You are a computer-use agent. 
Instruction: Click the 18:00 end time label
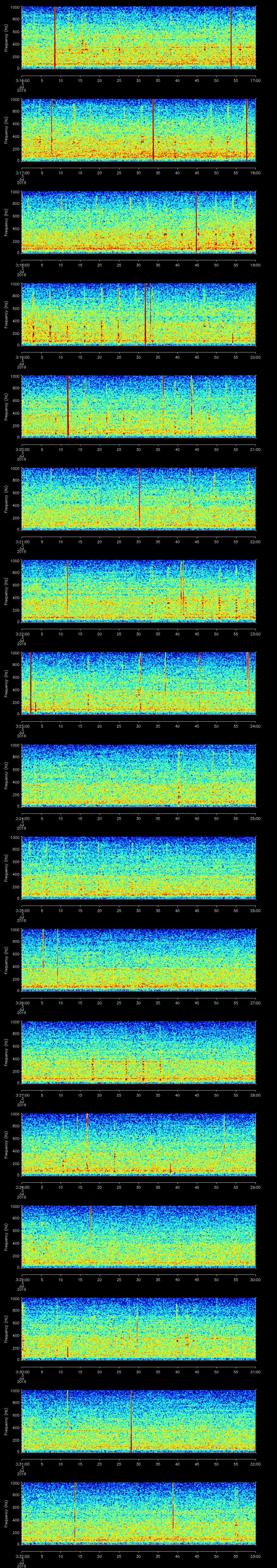[255, 173]
